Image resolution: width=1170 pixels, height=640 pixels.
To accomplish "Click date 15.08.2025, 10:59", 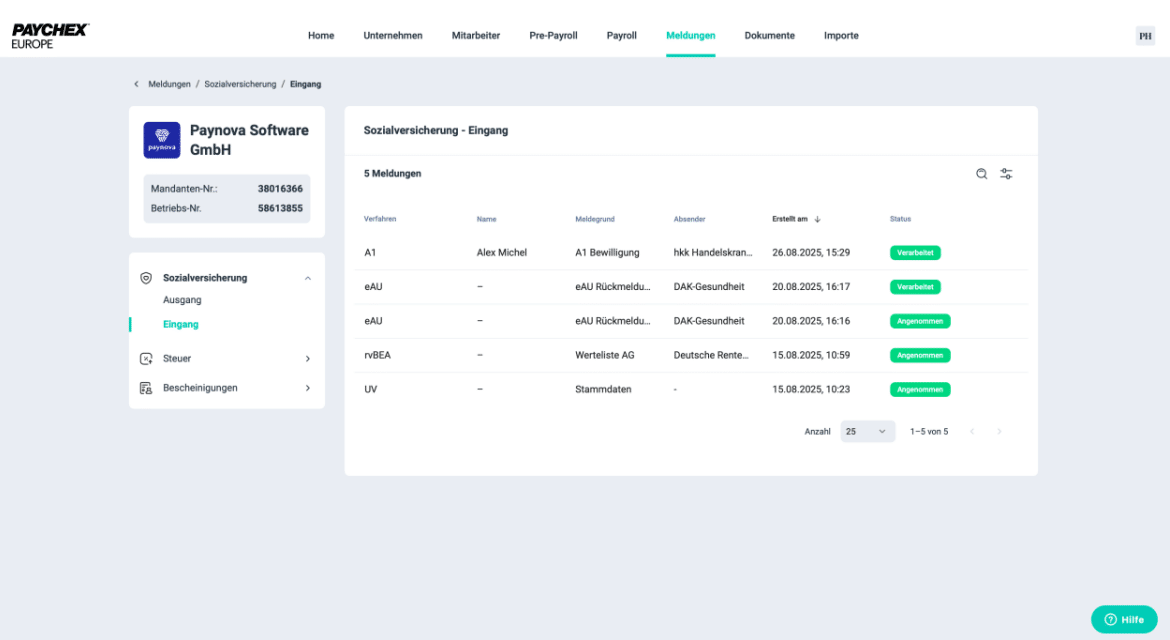I will 810,356.
